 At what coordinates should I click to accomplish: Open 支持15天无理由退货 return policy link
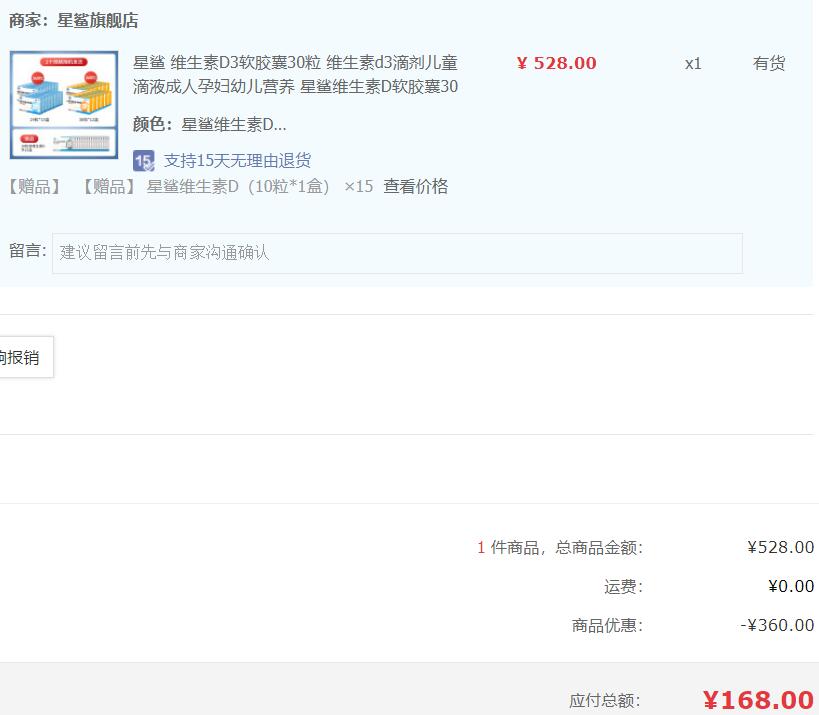237,160
